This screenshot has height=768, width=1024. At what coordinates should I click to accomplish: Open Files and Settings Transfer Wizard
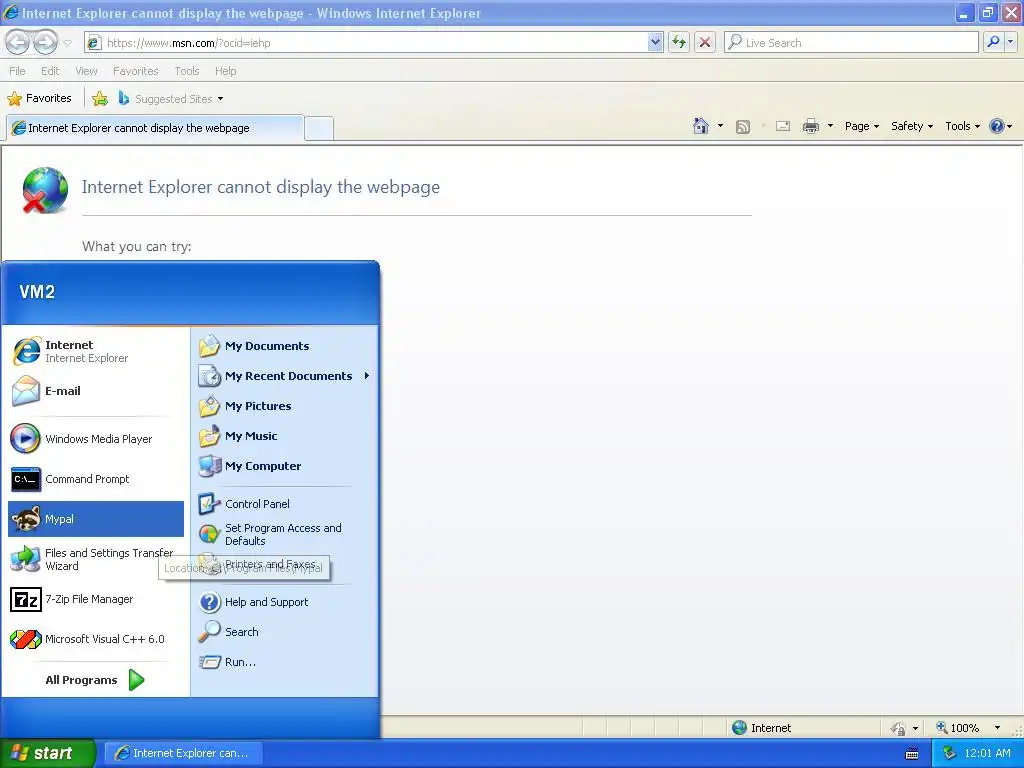pyautogui.click(x=96, y=559)
